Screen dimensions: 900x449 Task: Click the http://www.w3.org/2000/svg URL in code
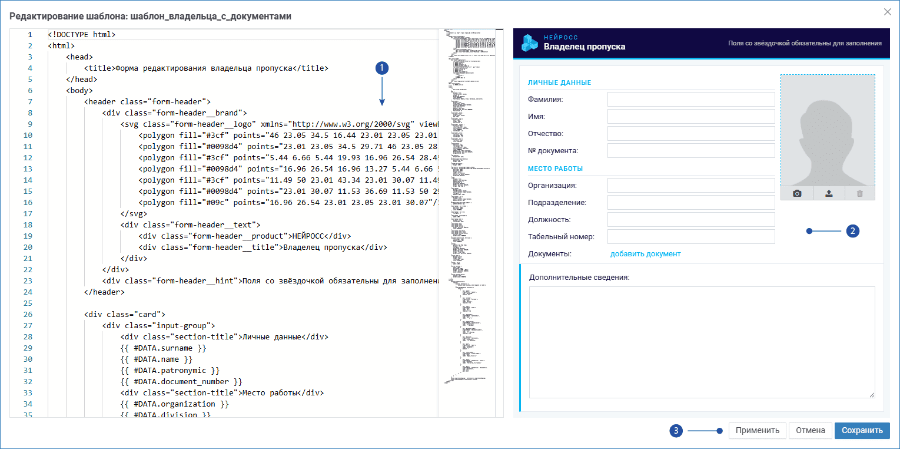point(350,124)
